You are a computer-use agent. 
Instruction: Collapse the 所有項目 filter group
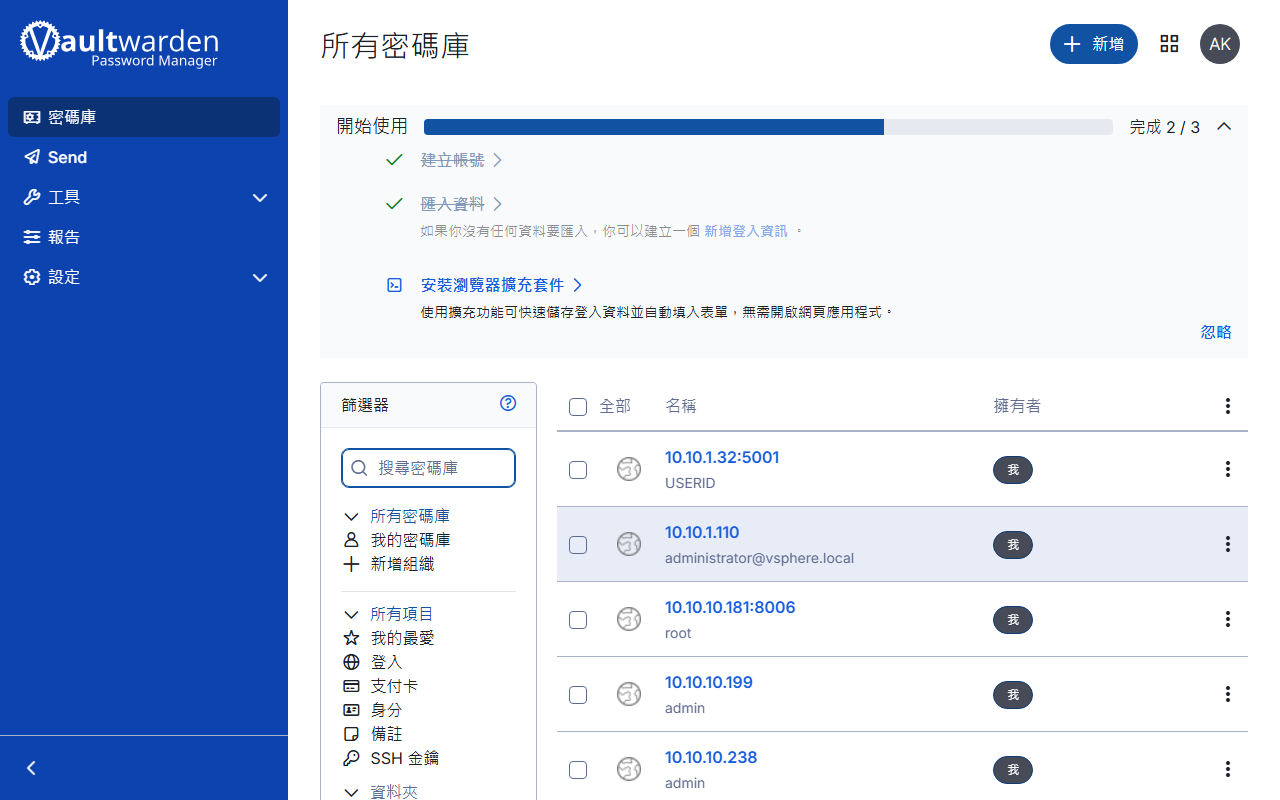[351, 615]
